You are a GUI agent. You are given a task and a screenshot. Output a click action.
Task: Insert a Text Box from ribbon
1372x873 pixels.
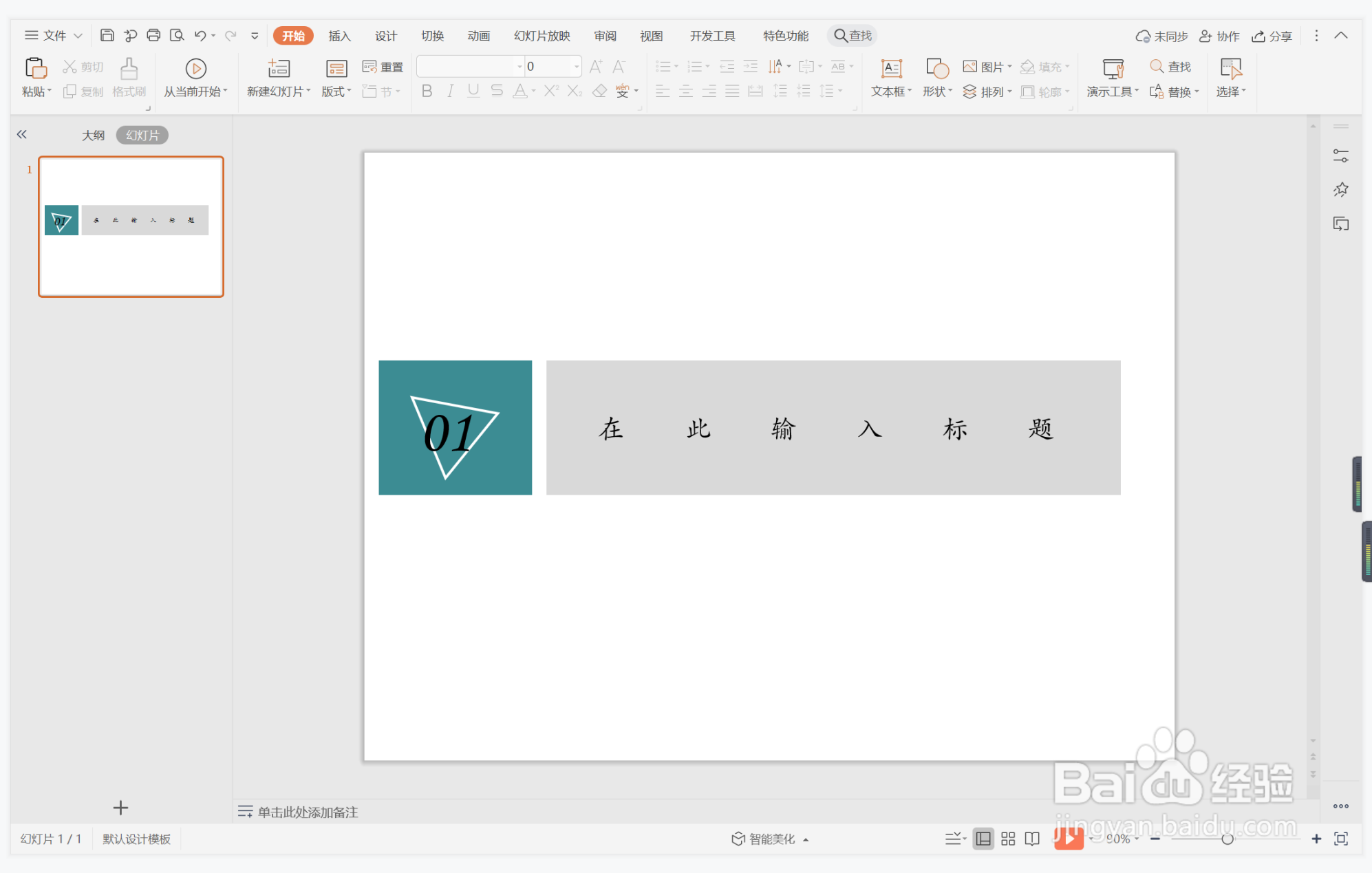891,69
